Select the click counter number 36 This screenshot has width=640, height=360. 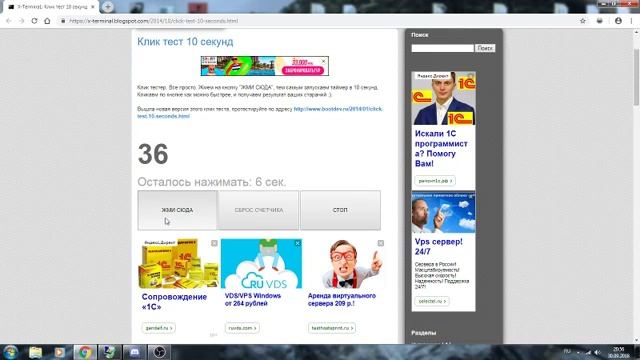click(x=153, y=154)
